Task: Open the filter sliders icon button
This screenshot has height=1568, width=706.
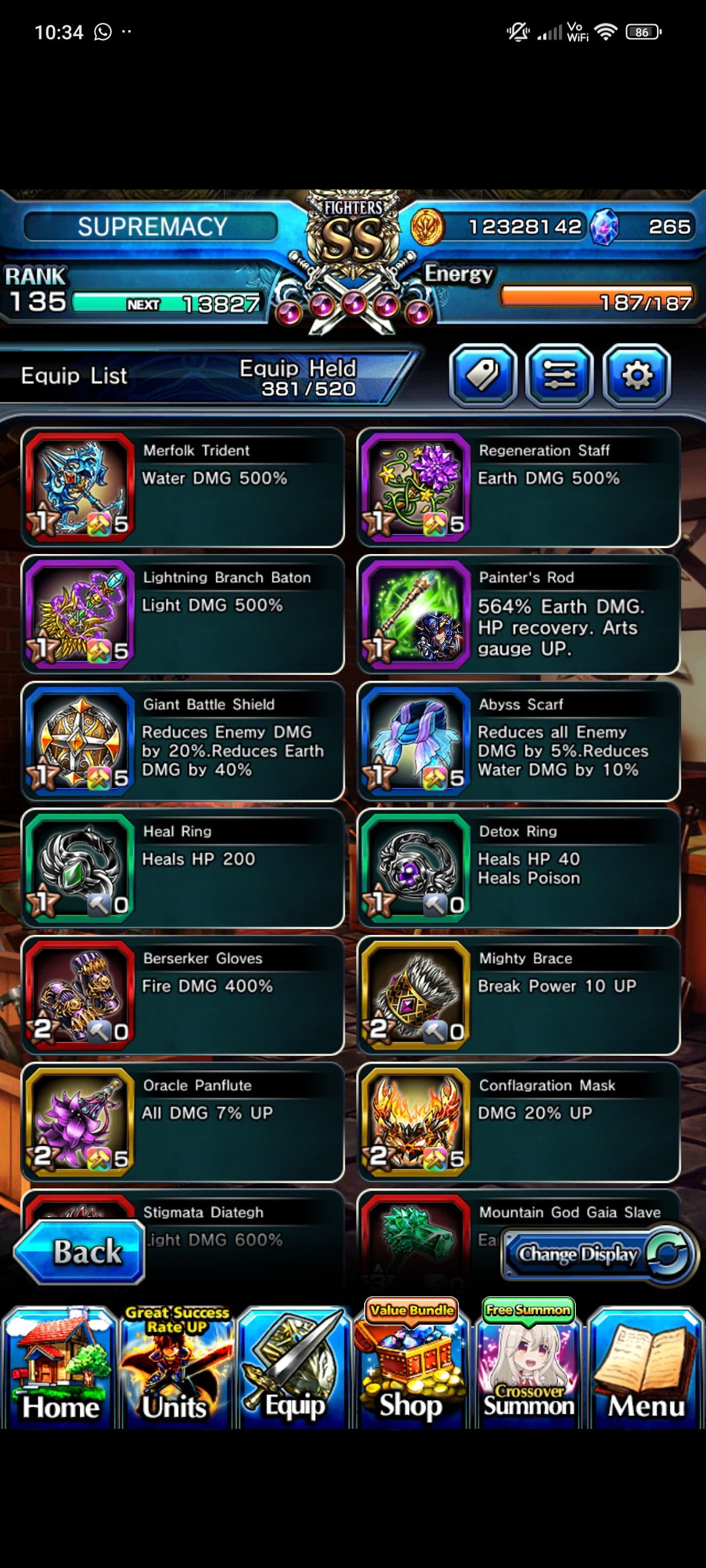Action: coord(560,376)
